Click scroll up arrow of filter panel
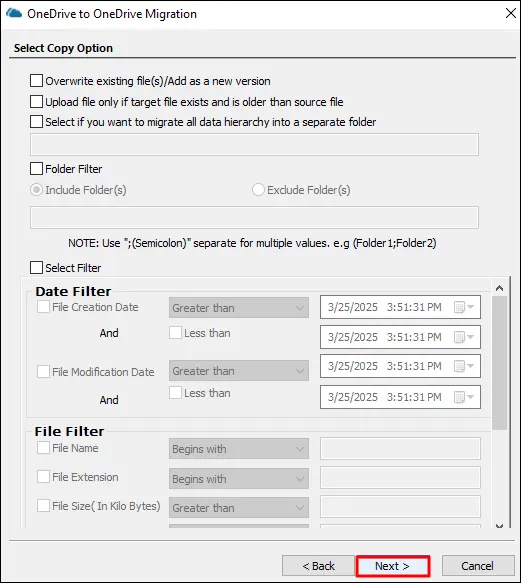Image resolution: width=521 pixels, height=583 pixels. (x=499, y=288)
